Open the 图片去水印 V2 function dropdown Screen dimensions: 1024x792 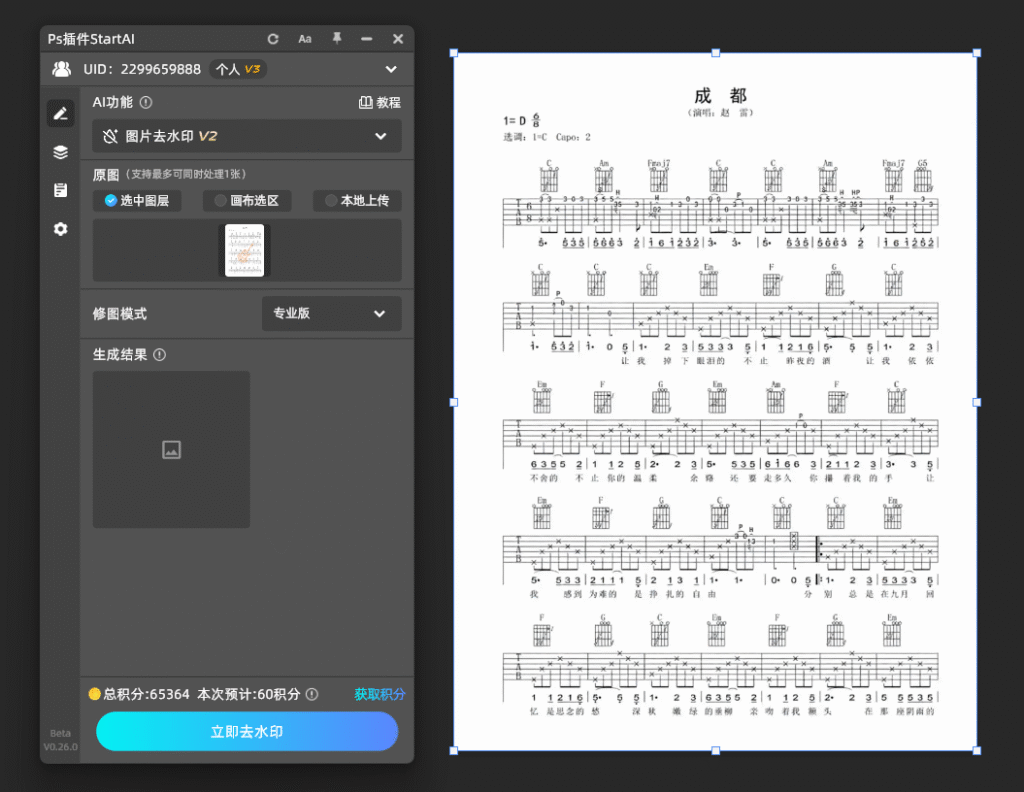pyautogui.click(x=247, y=136)
